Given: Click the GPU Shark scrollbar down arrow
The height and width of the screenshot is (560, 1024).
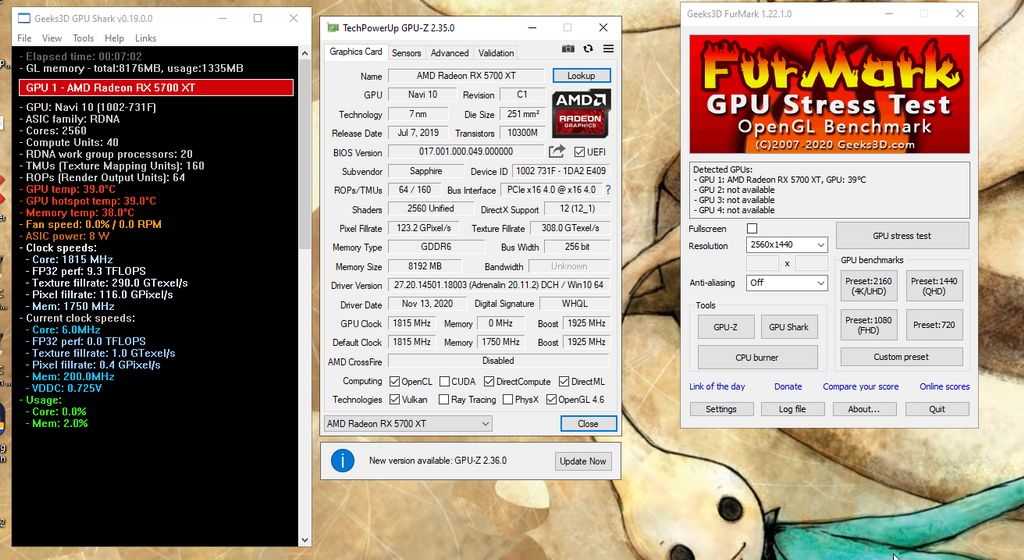Looking at the screenshot, I should click(304, 540).
